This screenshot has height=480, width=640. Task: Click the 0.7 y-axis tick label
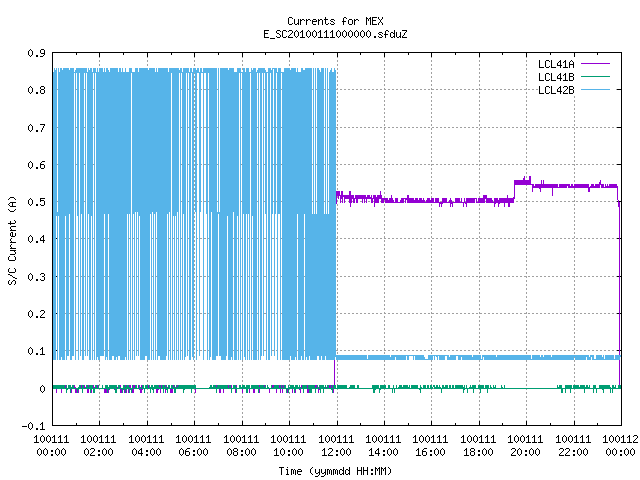pyautogui.click(x=36, y=128)
